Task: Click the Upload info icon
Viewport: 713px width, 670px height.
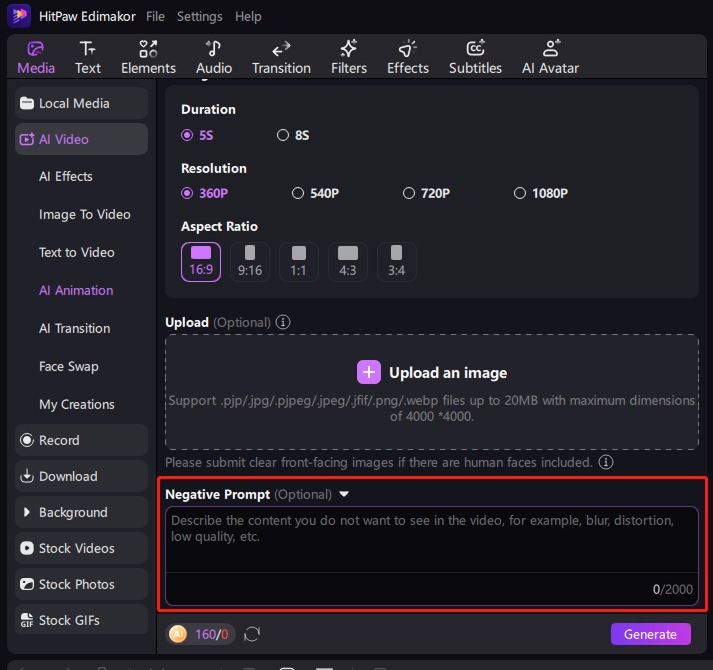Action: 283,322
